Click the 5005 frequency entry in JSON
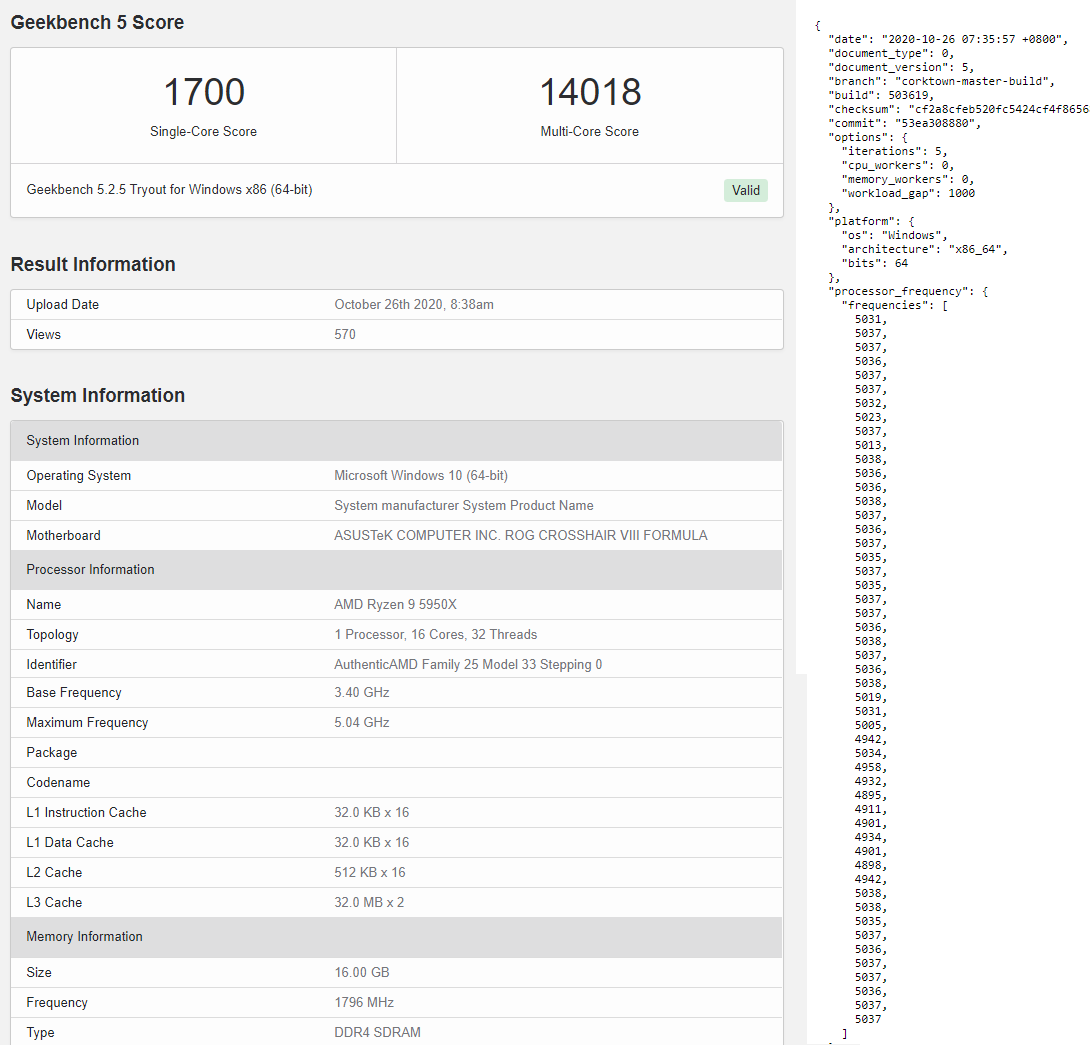The image size is (1090, 1045). [x=871, y=725]
